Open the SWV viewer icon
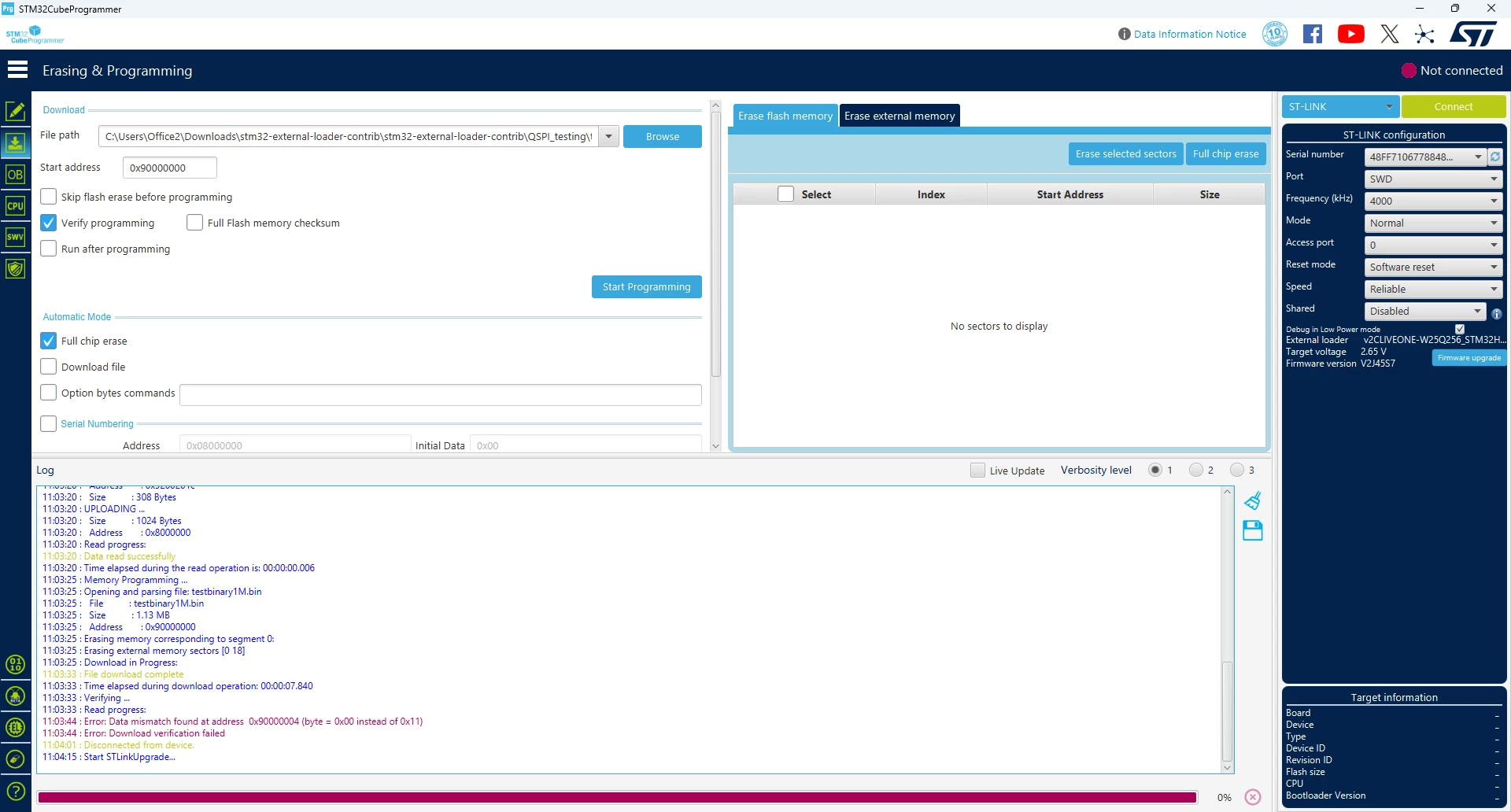Image resolution: width=1511 pixels, height=812 pixels. (x=15, y=237)
